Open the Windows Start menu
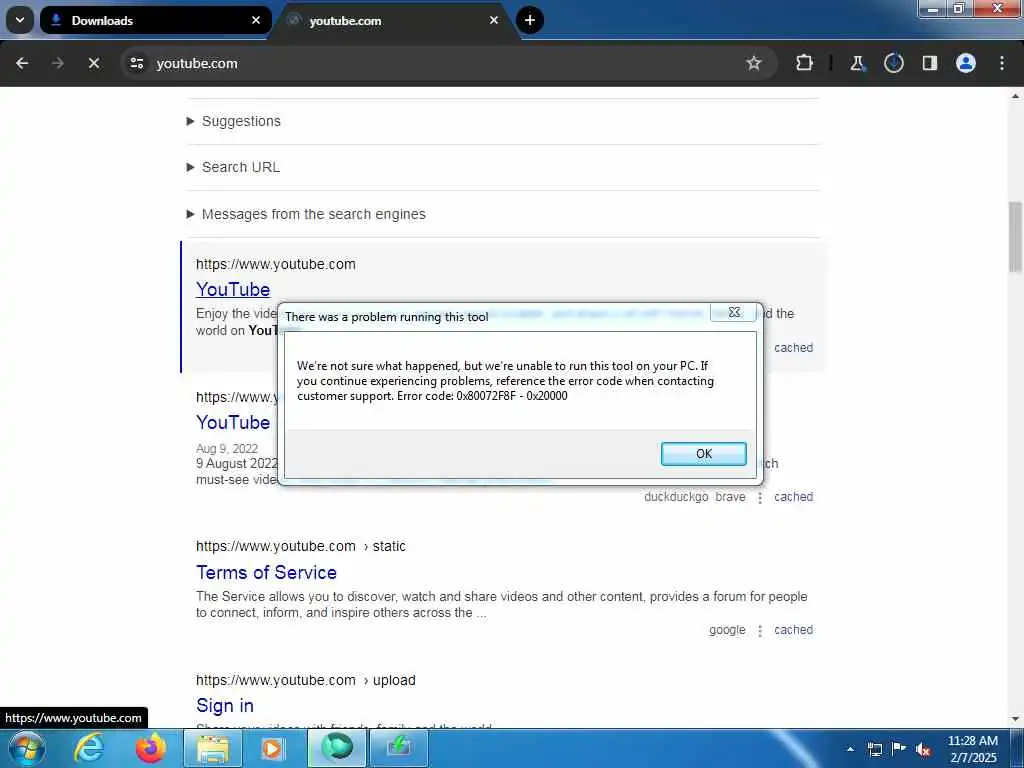This screenshot has width=1024, height=768. (27, 748)
